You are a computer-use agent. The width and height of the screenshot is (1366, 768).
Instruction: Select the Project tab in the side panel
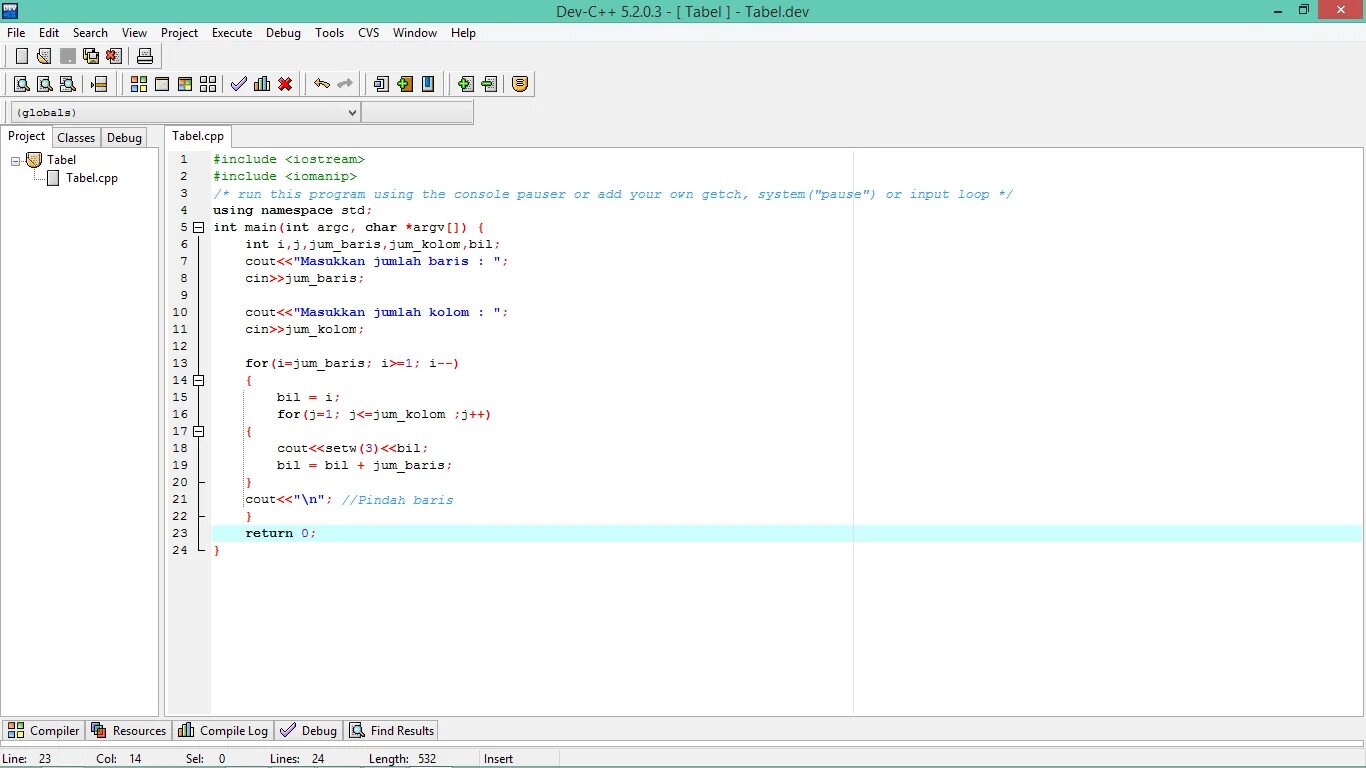[27, 137]
